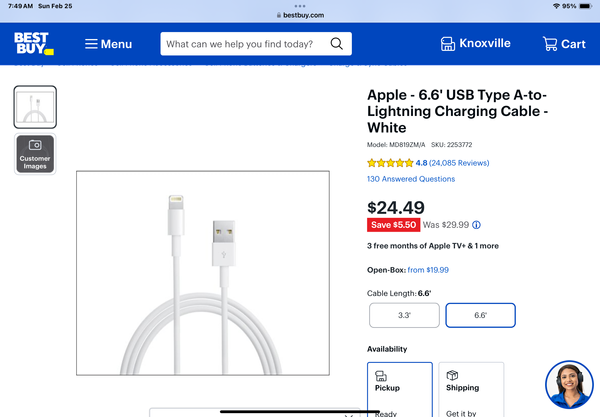This screenshot has height=417, width=600.
Task: Select the 3.3' cable length
Action: 404,315
